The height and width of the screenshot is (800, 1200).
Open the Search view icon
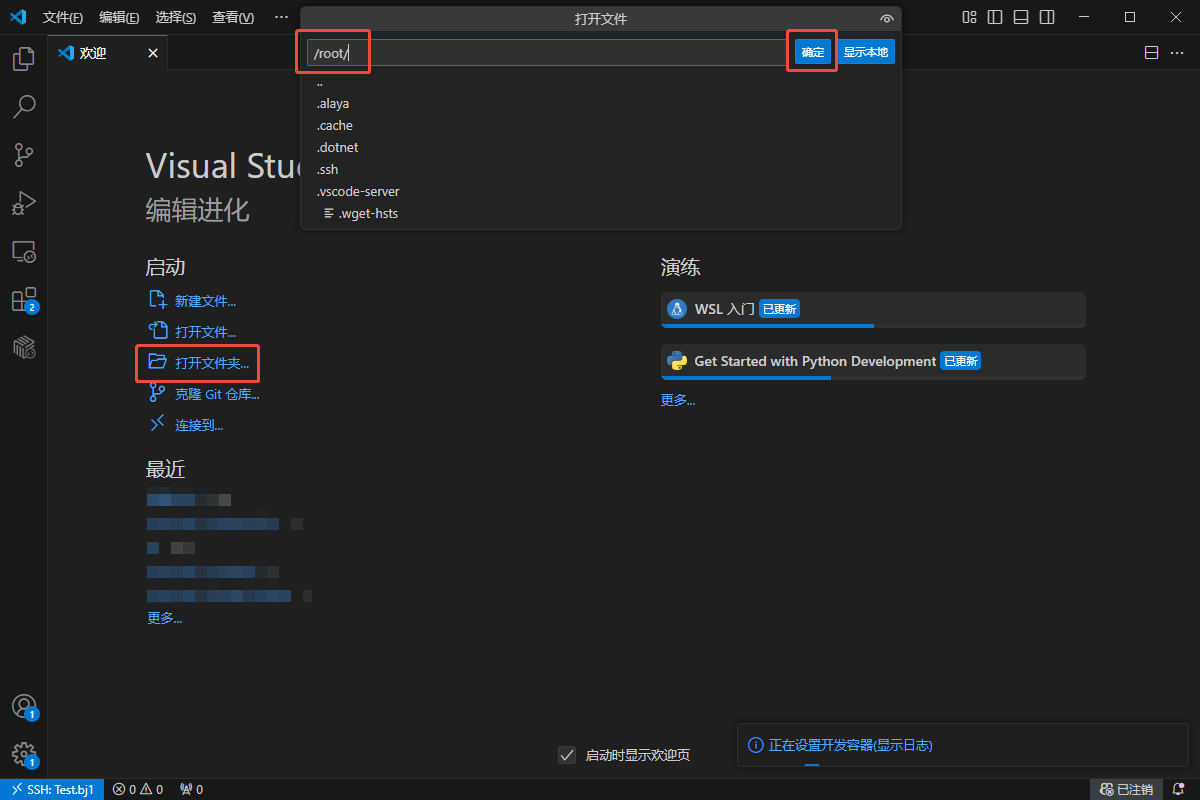pyautogui.click(x=23, y=106)
